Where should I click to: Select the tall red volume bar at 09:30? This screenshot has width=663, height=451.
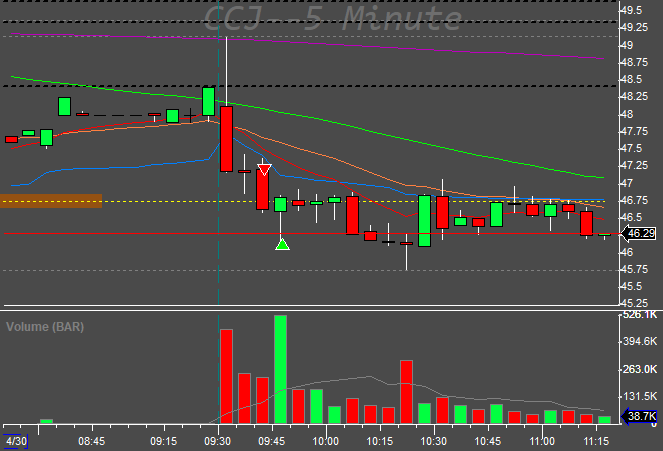pos(227,377)
